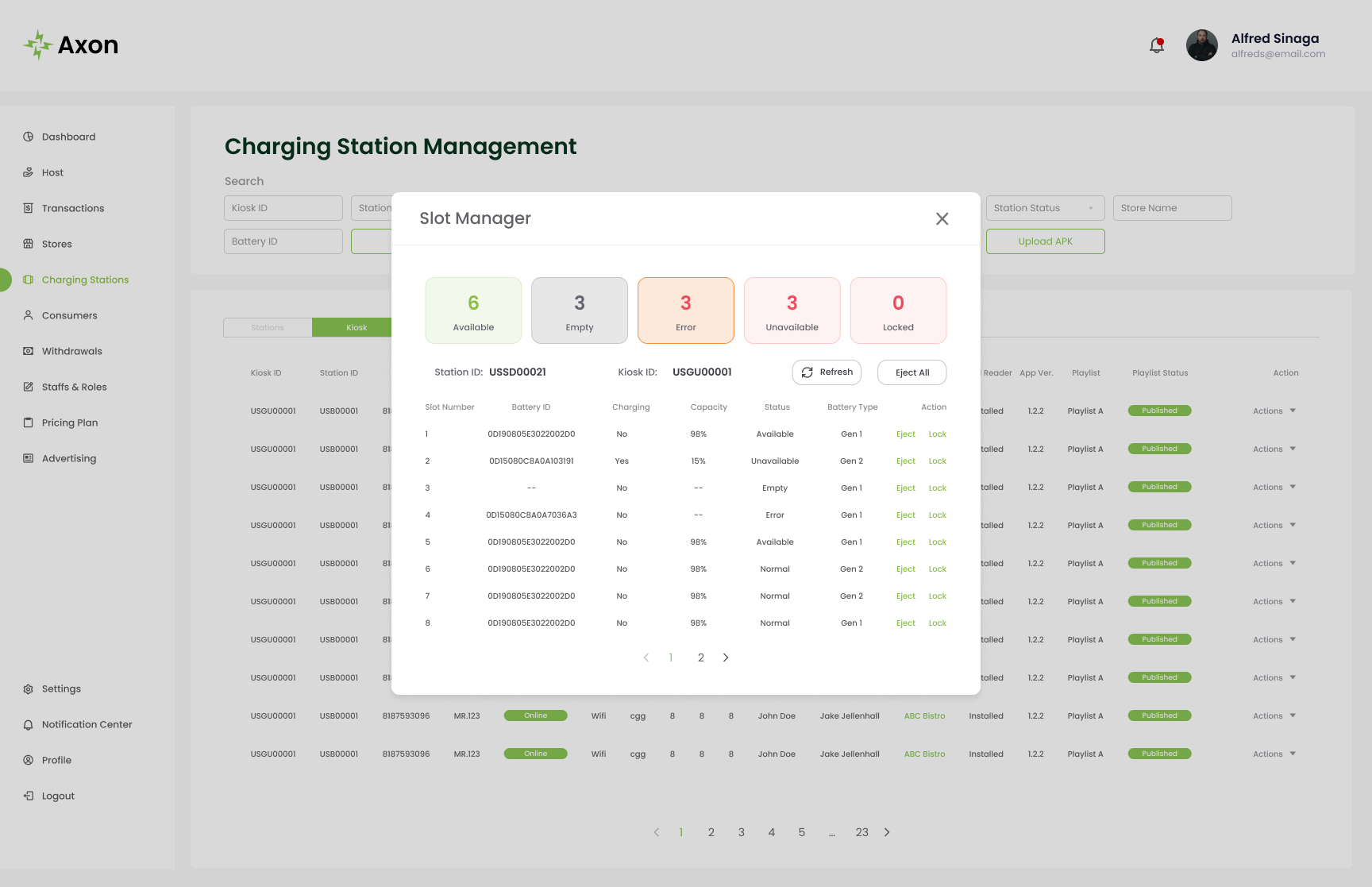The image size is (1372, 887).
Task: Open Actions dropdown in last kiosk row
Action: pos(1274,754)
